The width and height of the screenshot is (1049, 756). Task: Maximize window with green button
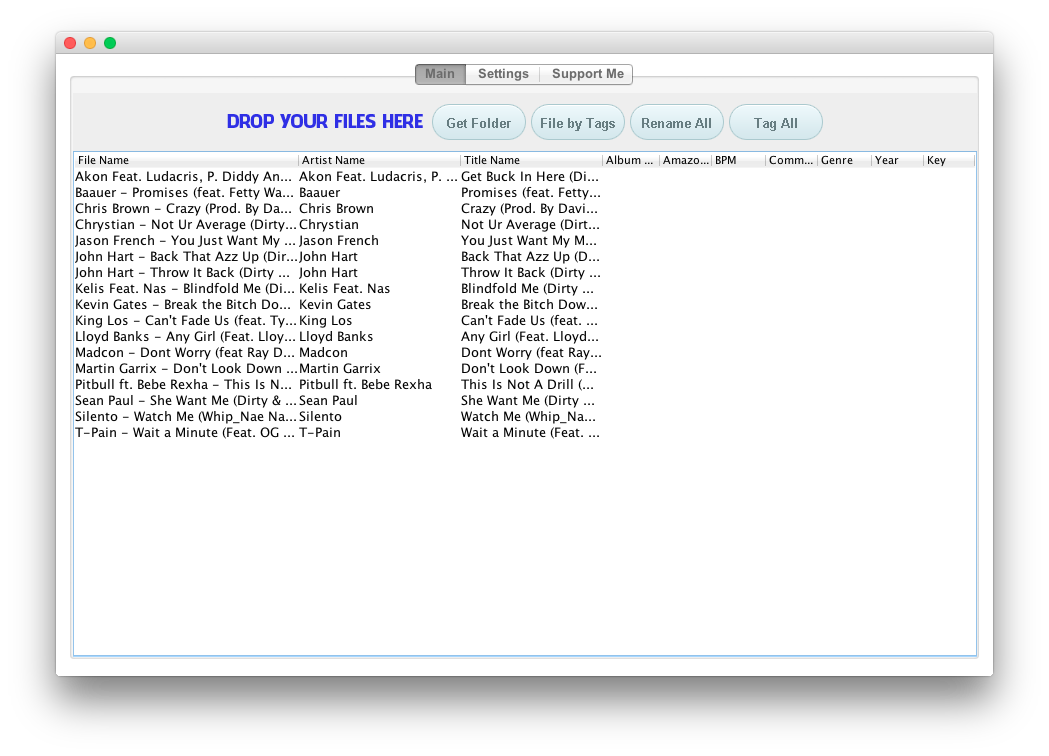[110, 43]
